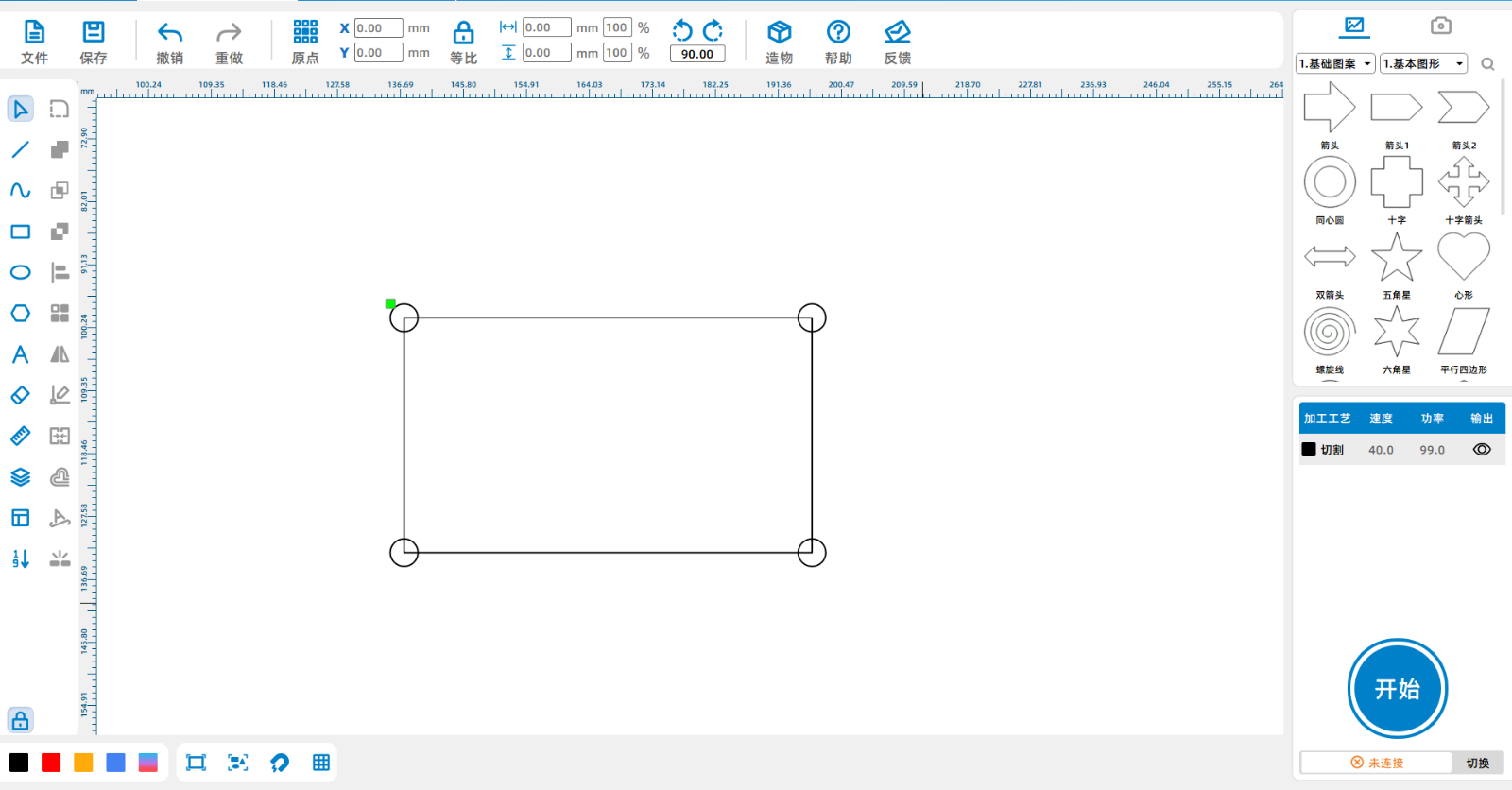Open the layers tool in sidebar
This screenshot has width=1512, height=790.
coord(20,477)
